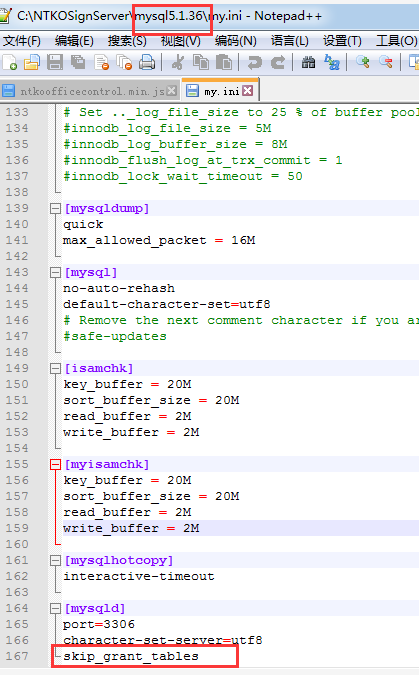Collapse the [mysqlhotcopy] section fold
Viewport: 419px width, 675px height.
click(x=55, y=560)
